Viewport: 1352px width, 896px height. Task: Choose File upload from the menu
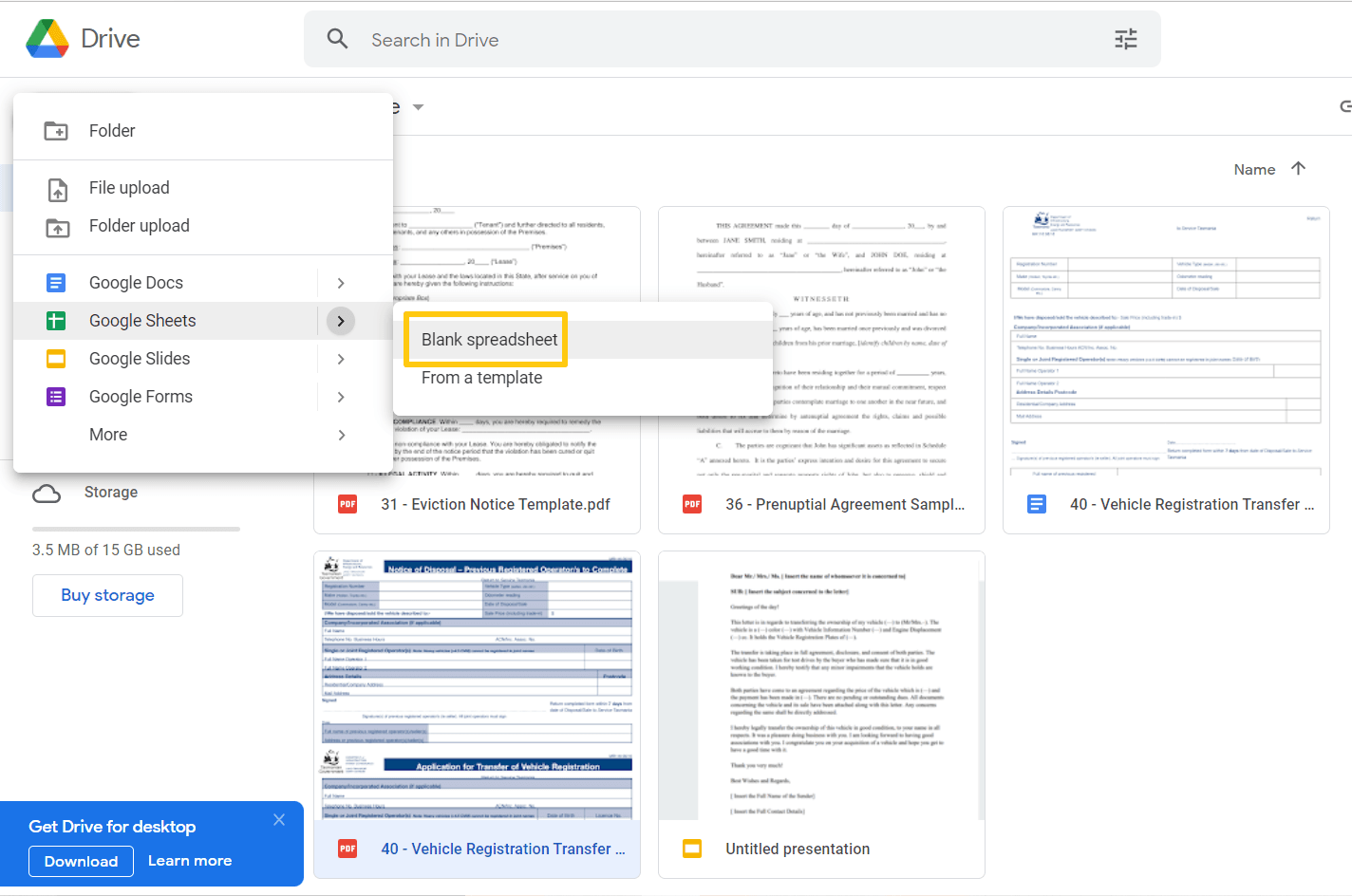point(203,188)
